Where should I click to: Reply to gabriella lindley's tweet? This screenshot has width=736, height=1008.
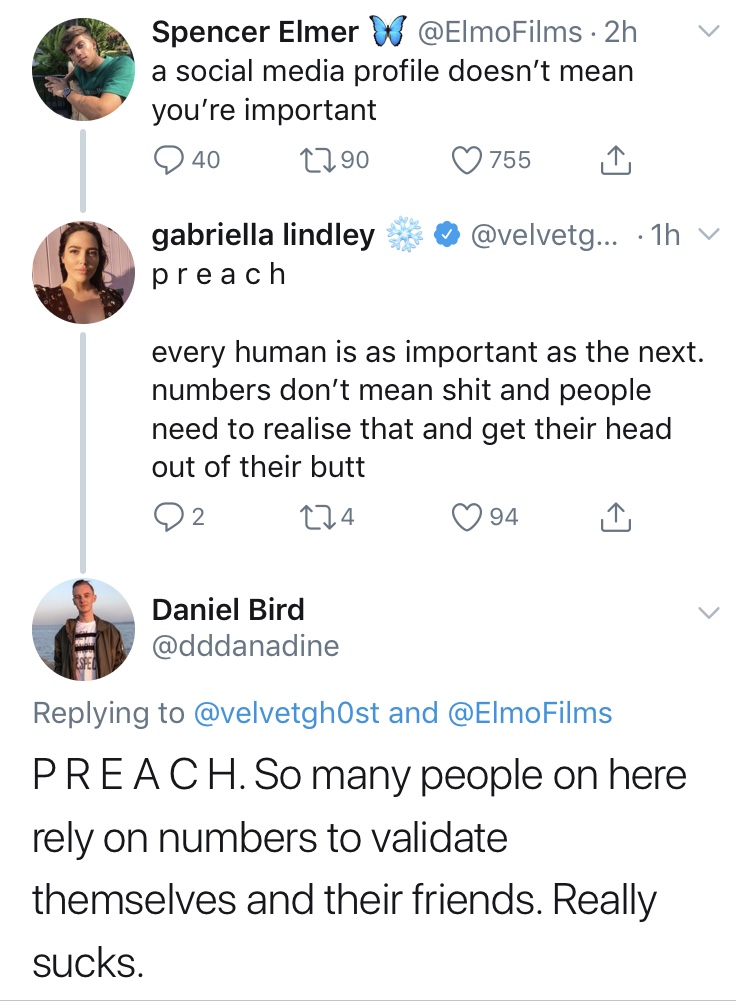point(168,517)
